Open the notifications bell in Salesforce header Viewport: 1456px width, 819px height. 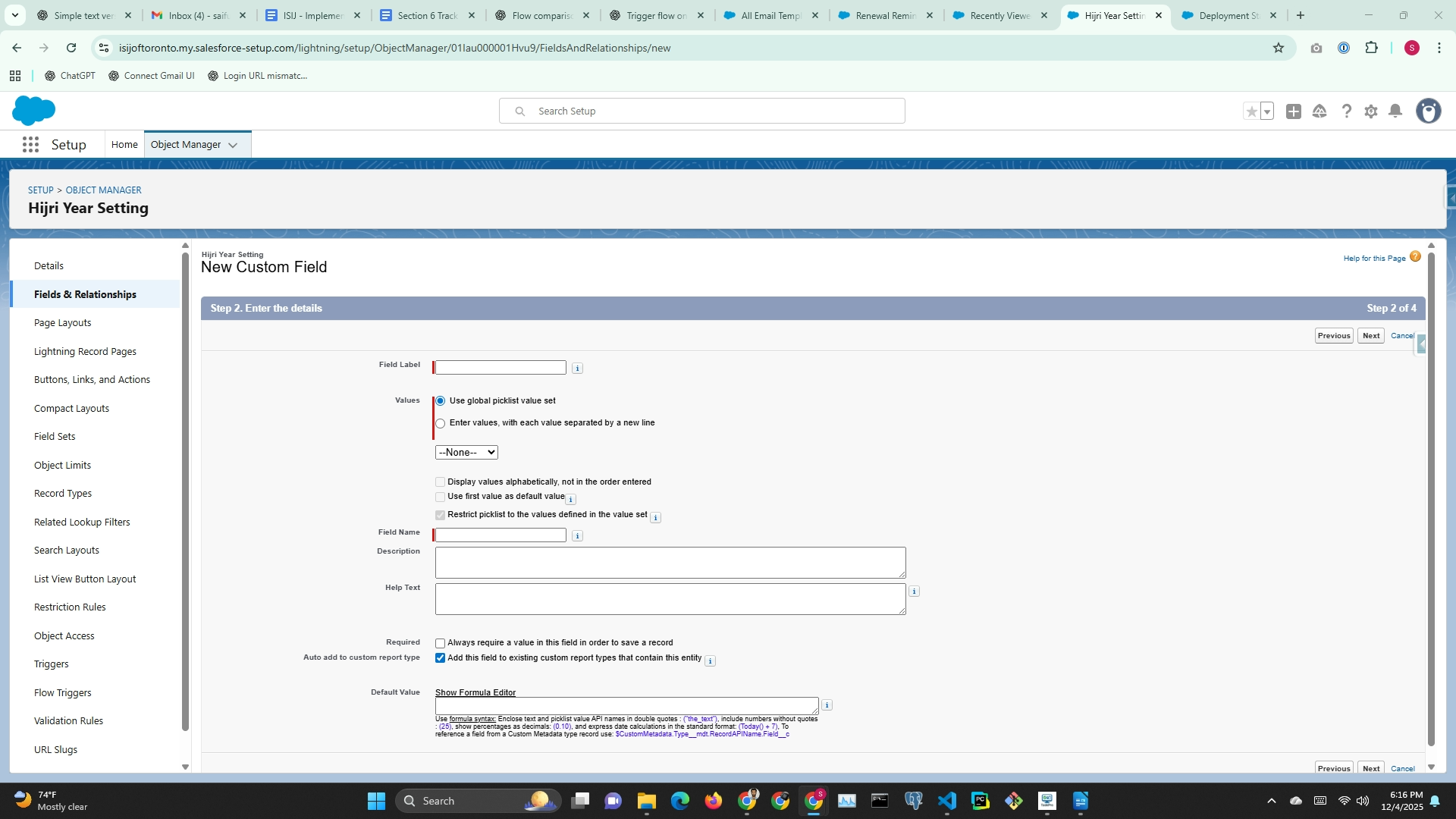[1395, 111]
